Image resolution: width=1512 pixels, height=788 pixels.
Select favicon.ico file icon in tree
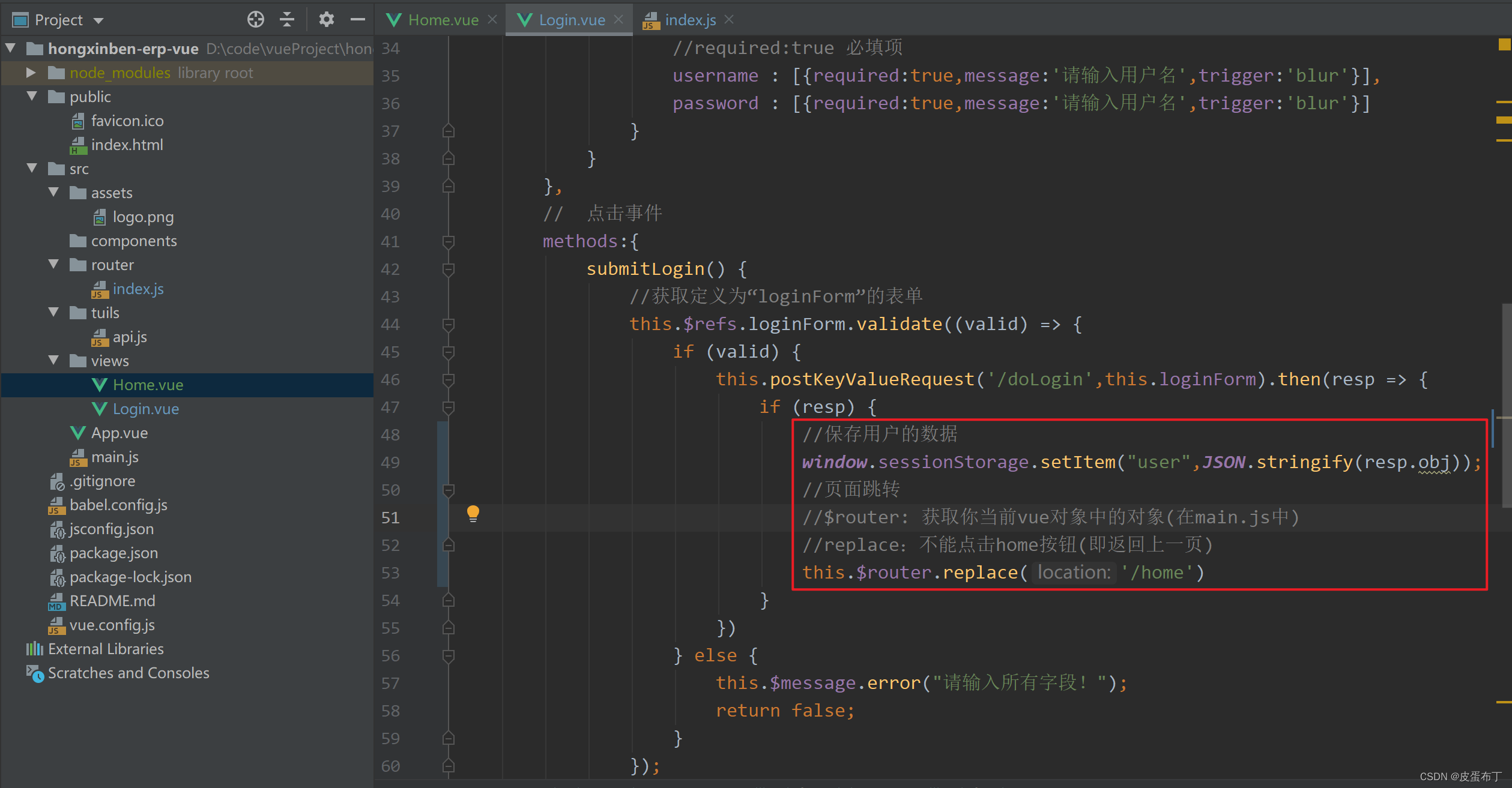78,122
